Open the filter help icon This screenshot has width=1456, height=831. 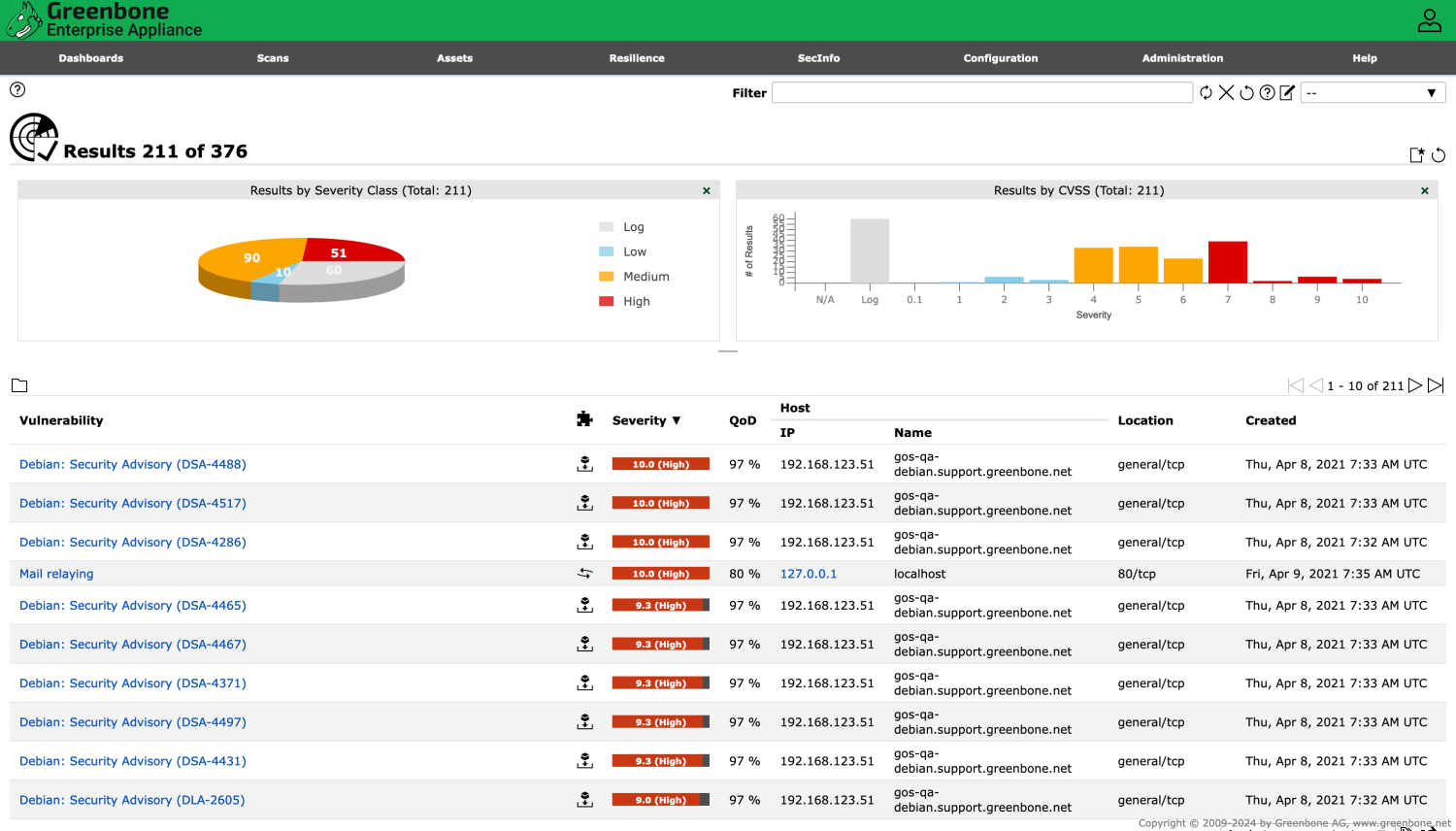coord(1268,92)
